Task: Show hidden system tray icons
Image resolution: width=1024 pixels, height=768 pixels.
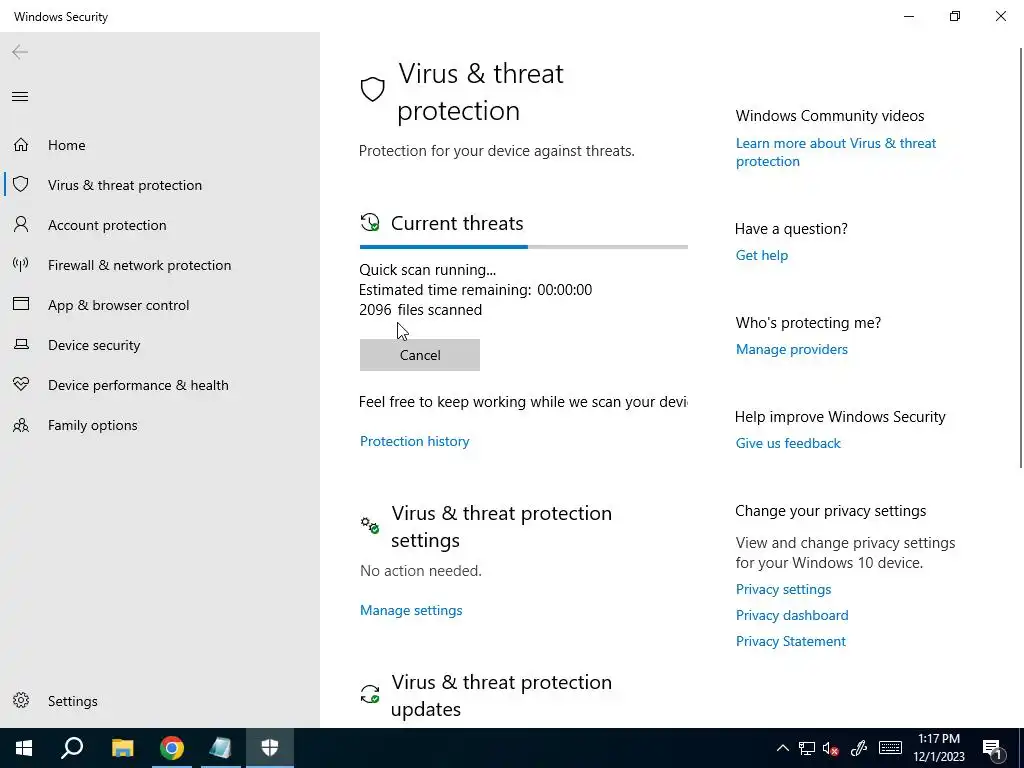Action: (x=782, y=748)
